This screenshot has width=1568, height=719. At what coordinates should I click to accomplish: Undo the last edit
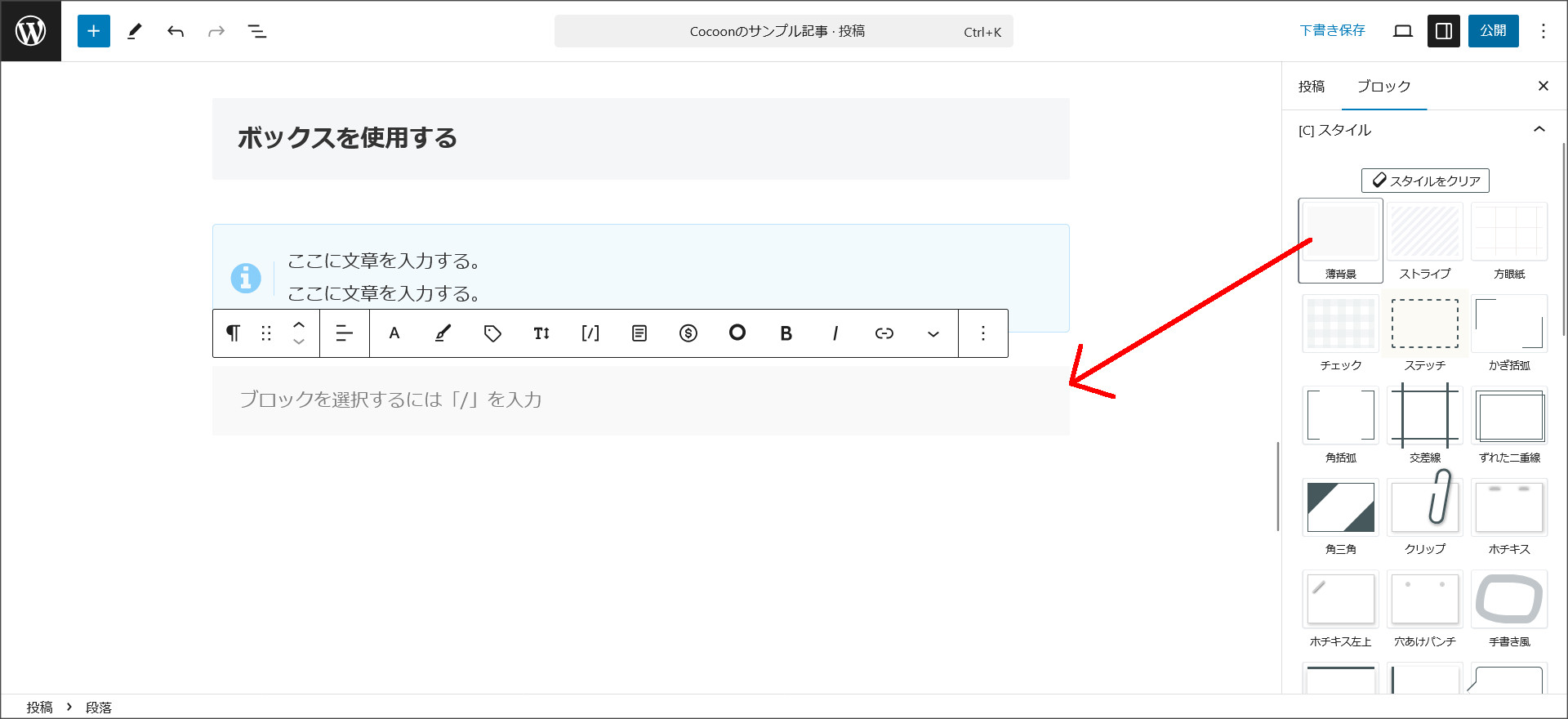coord(176,31)
